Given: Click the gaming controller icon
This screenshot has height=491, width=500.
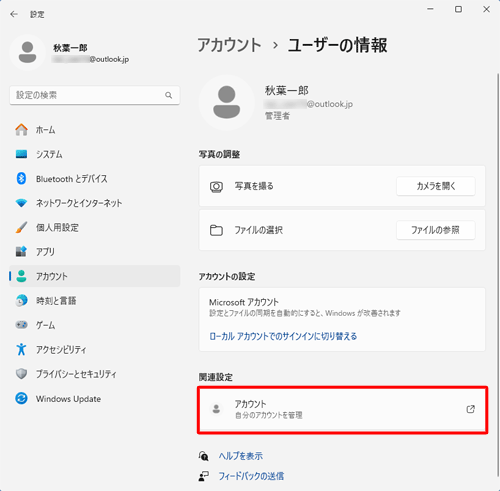Looking at the screenshot, I should pyautogui.click(x=21, y=325).
